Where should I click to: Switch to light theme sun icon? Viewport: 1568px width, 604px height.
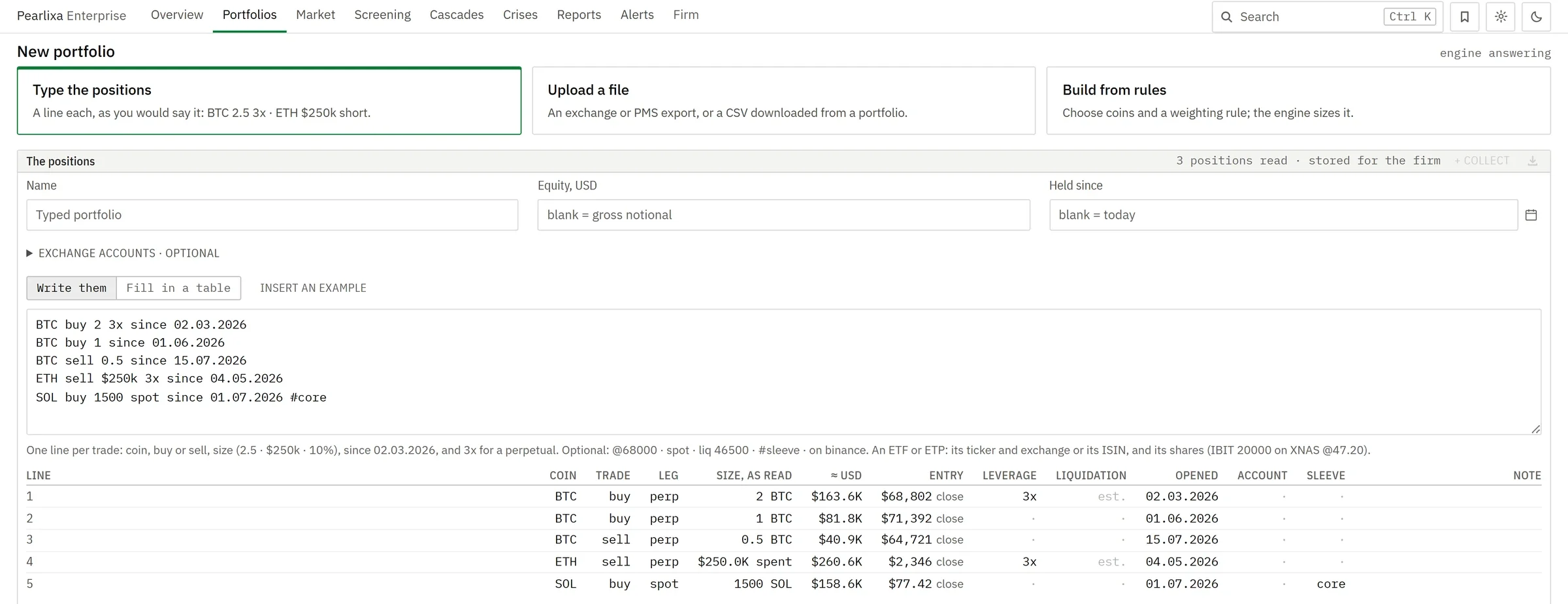(x=1501, y=17)
